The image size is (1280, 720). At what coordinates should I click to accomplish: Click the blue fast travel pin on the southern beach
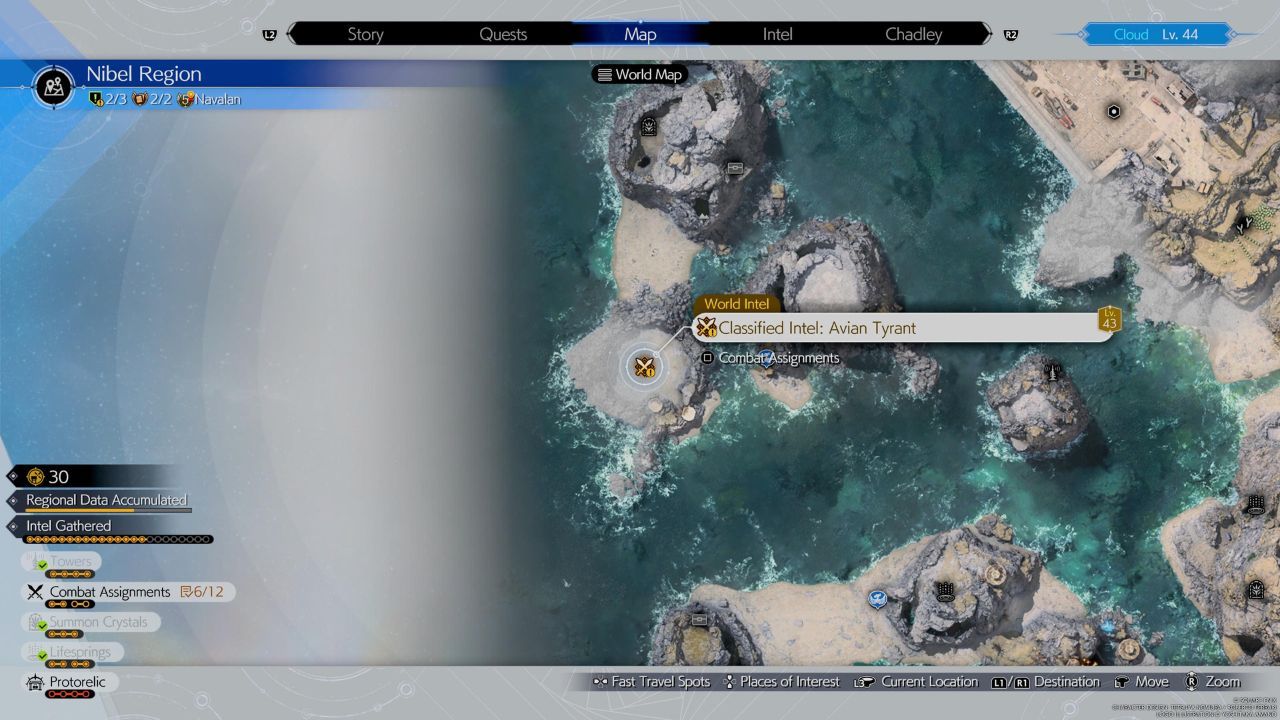coord(877,599)
